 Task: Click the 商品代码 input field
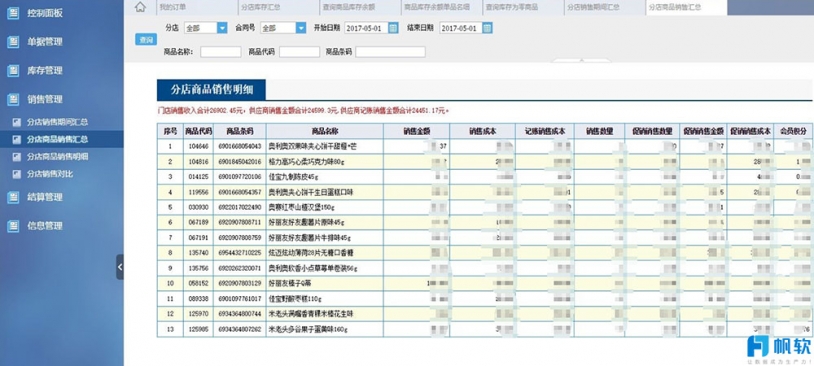[x=300, y=52]
